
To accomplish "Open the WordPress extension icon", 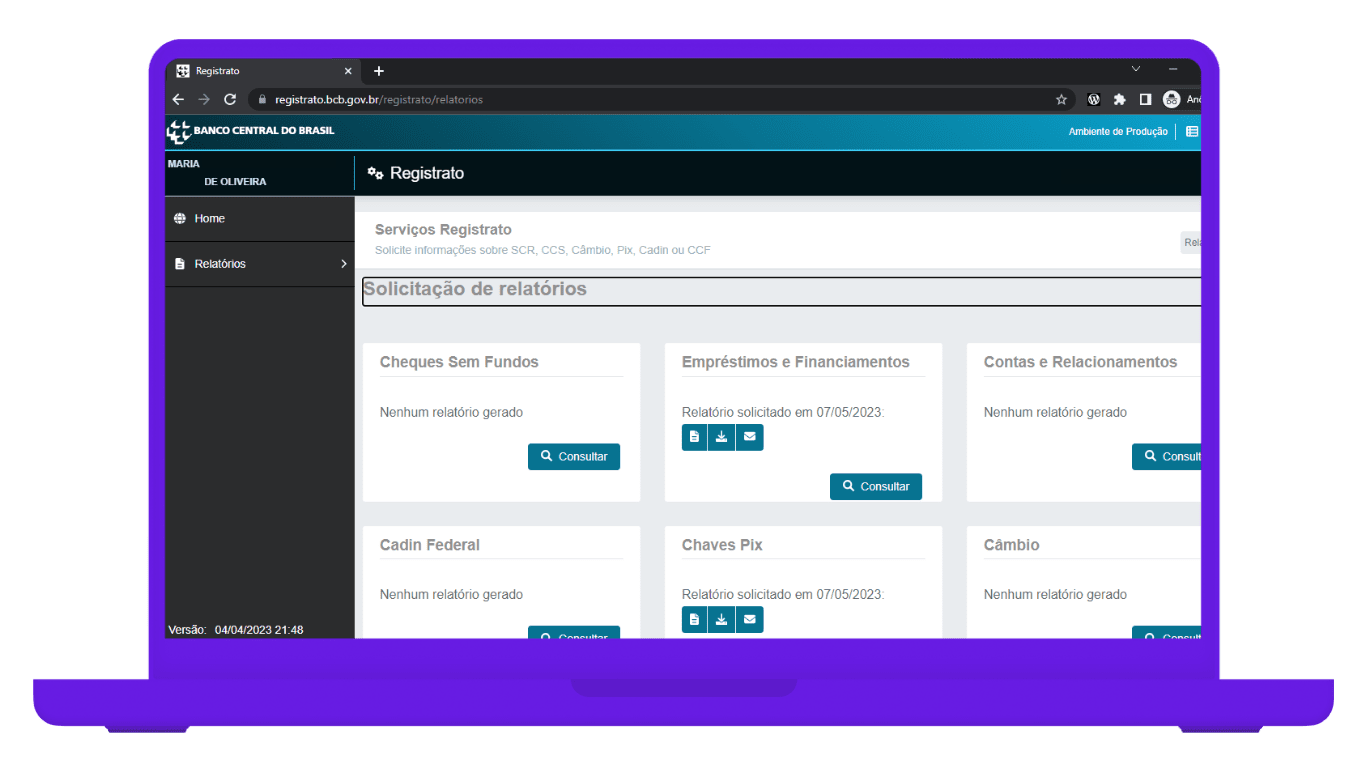I will (1094, 100).
